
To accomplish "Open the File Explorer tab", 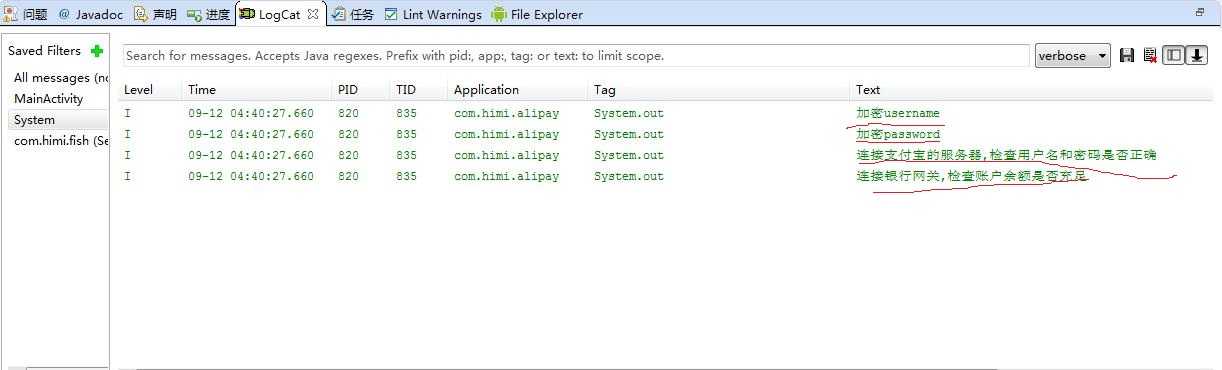I will (x=537, y=14).
